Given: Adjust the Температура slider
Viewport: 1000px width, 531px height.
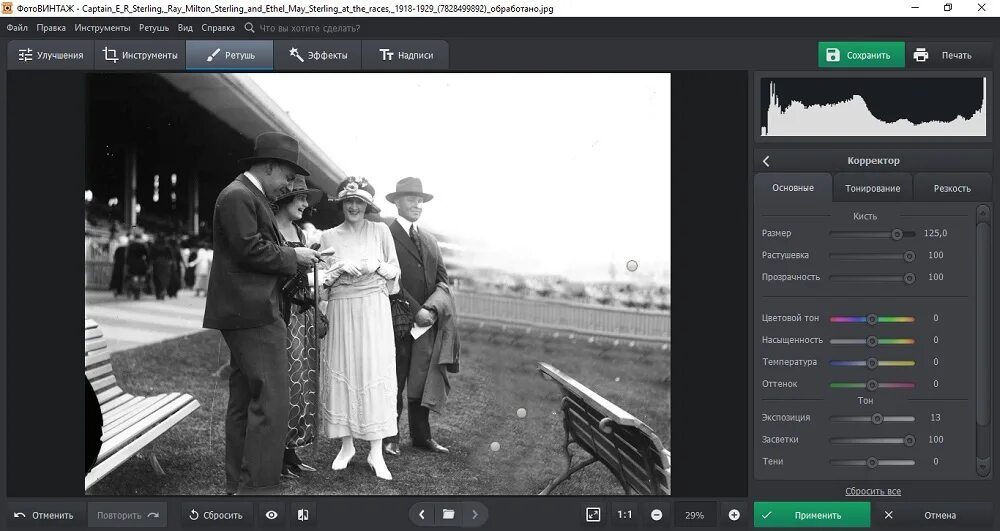Looking at the screenshot, I should pos(872,363).
